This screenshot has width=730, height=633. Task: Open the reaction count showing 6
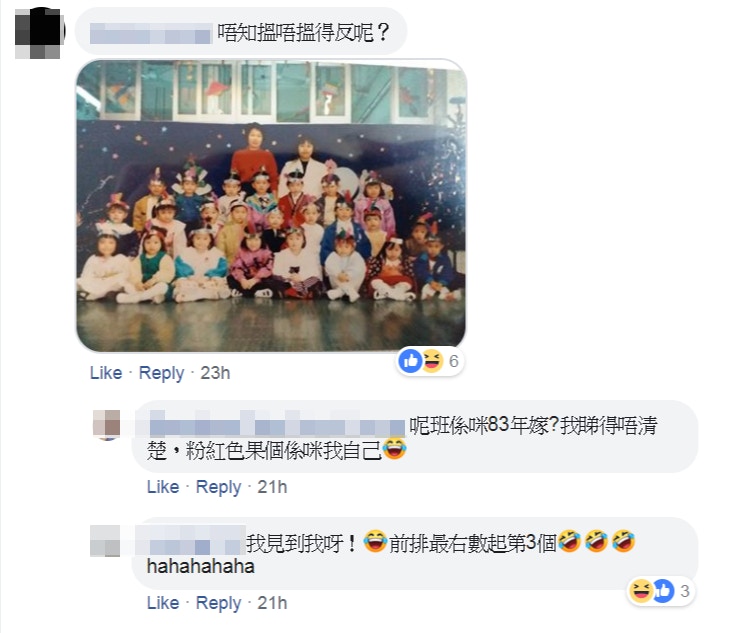453,361
